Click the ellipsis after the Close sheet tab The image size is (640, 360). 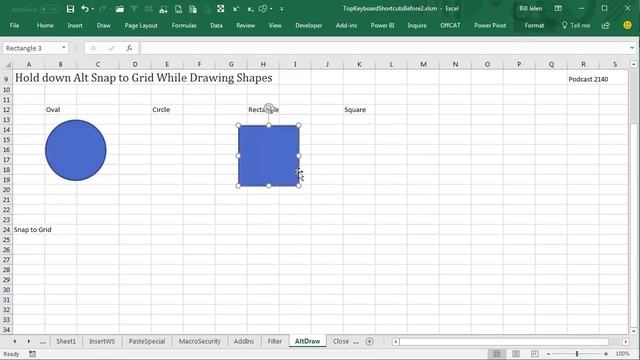click(356, 342)
